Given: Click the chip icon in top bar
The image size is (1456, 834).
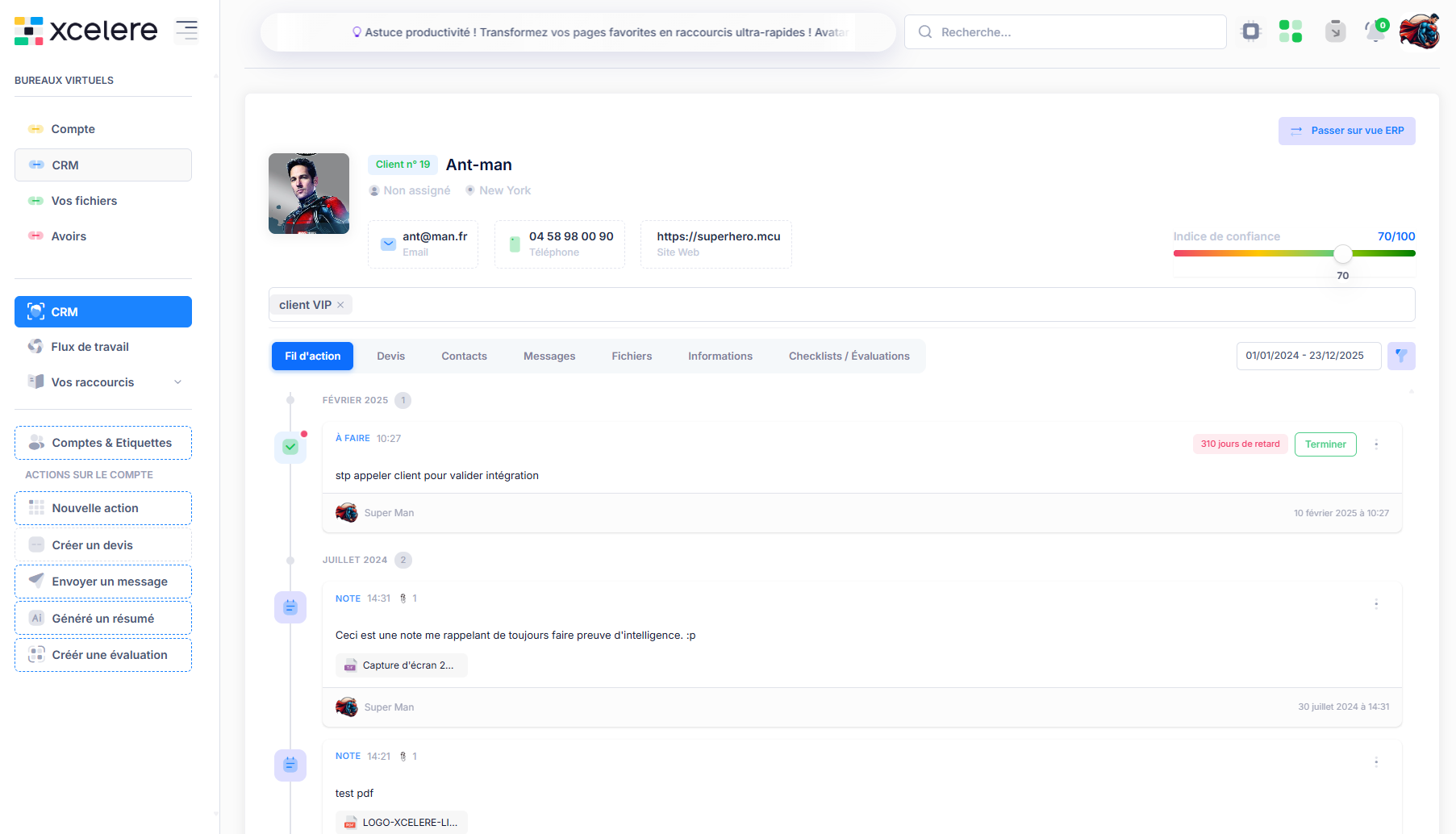Looking at the screenshot, I should tap(1250, 31).
